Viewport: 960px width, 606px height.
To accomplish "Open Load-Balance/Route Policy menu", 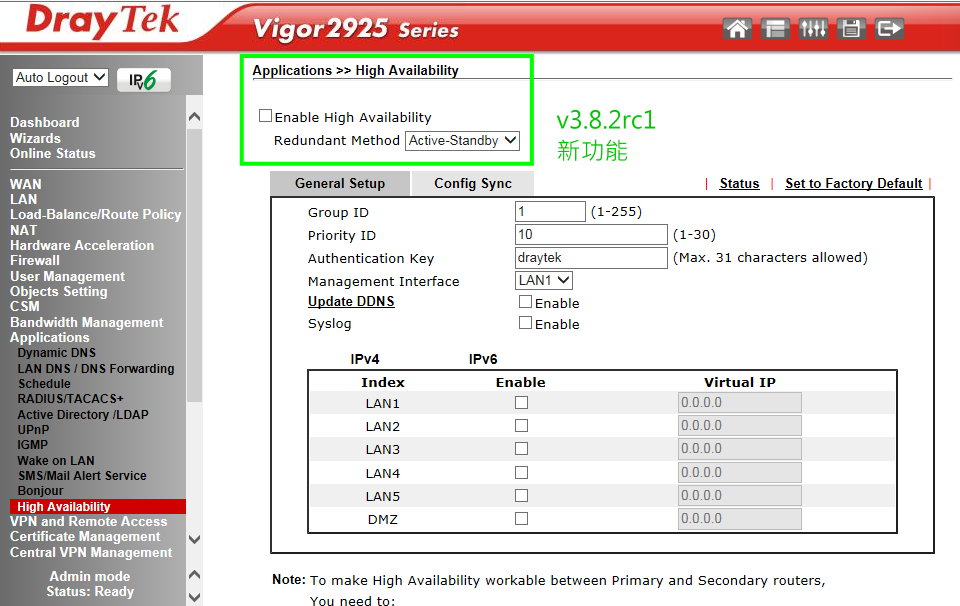I will click(96, 215).
